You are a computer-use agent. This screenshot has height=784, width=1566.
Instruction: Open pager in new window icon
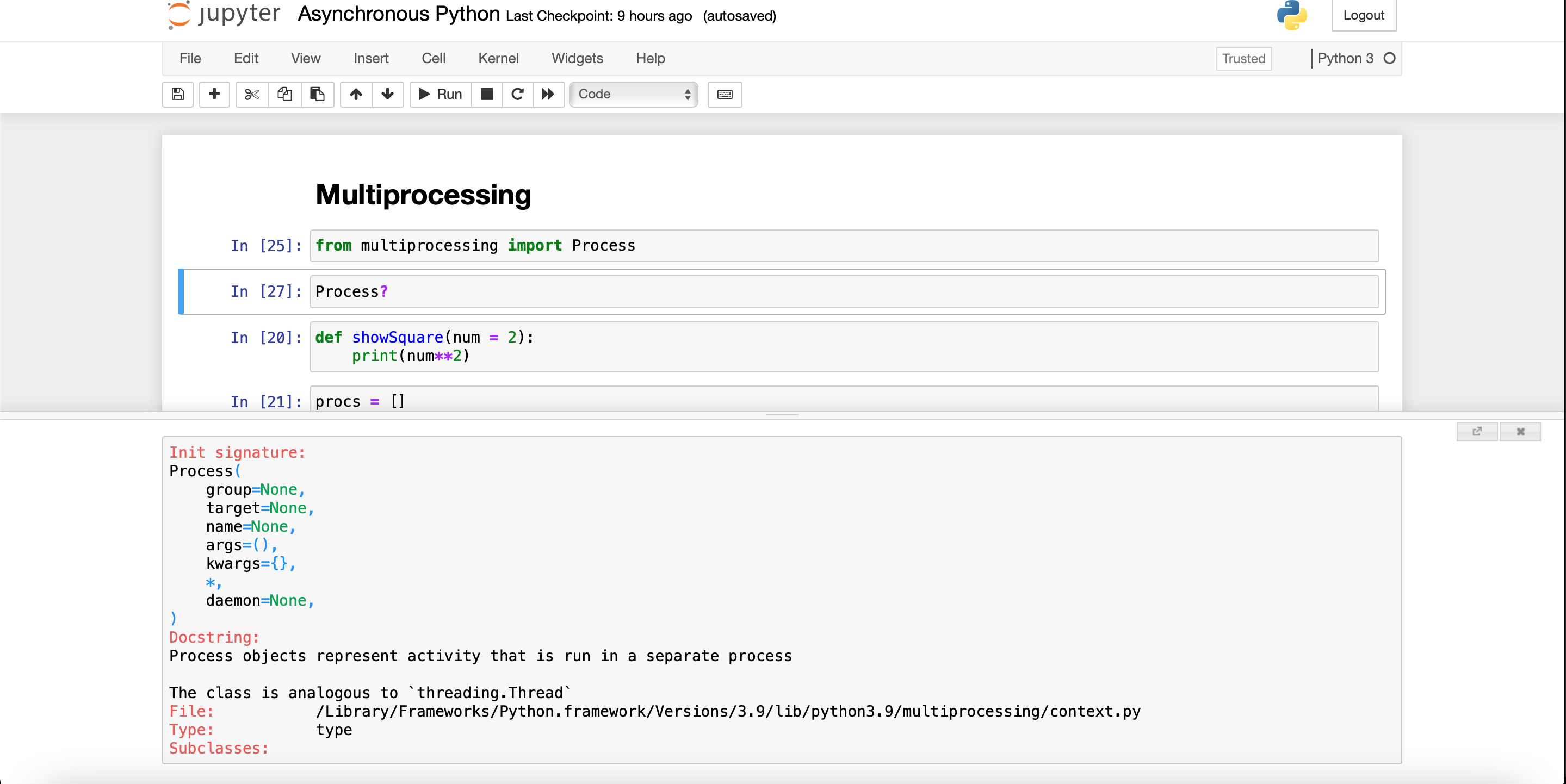[1477, 432]
